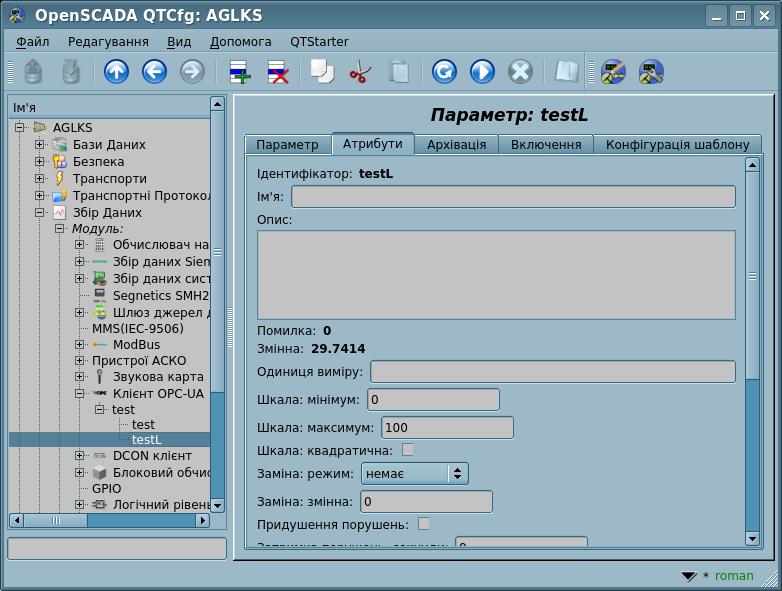Click the Delete item toolbar icon
The image size is (782, 591).
[x=277, y=72]
